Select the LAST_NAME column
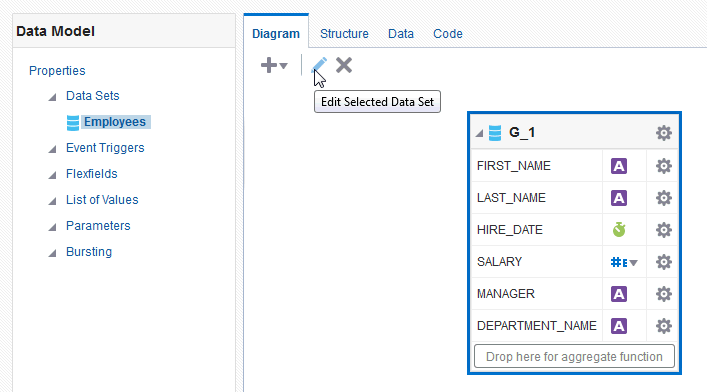 pyautogui.click(x=511, y=198)
